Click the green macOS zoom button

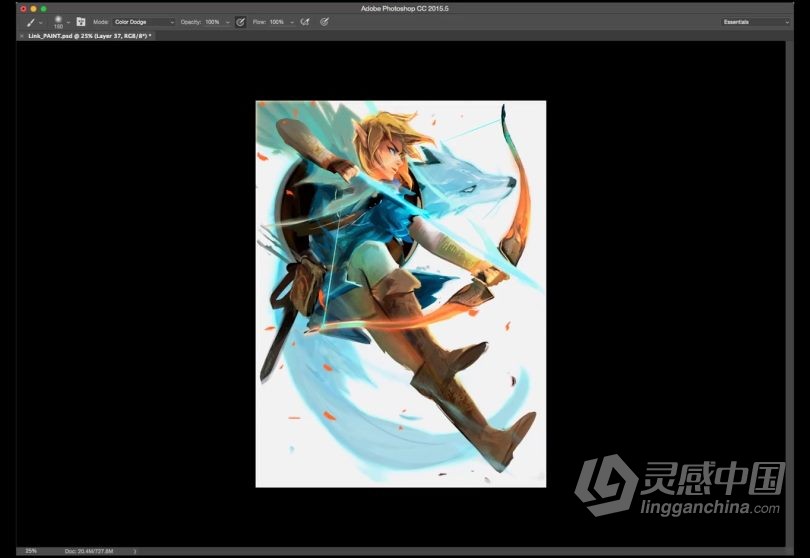43,8
